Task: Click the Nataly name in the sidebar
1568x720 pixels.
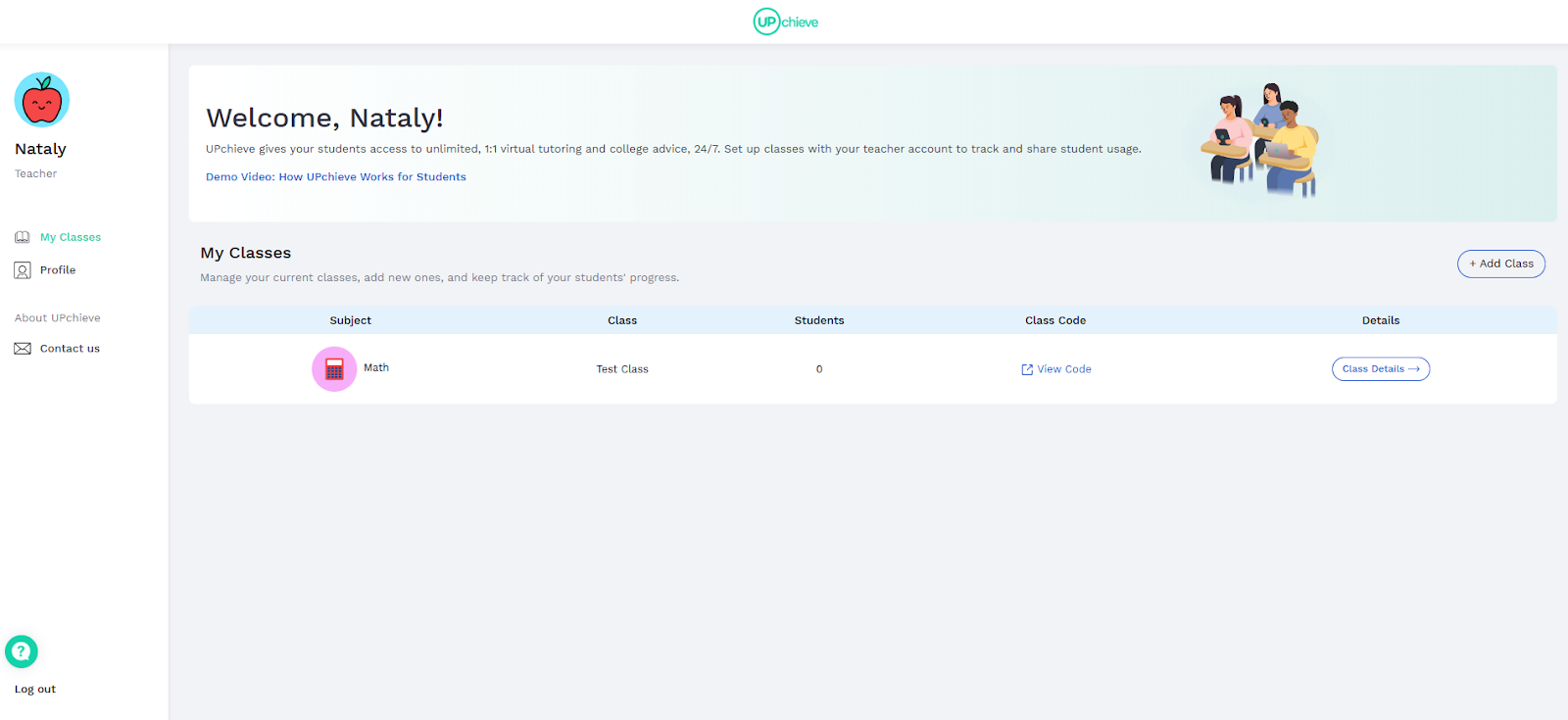Action: click(40, 149)
